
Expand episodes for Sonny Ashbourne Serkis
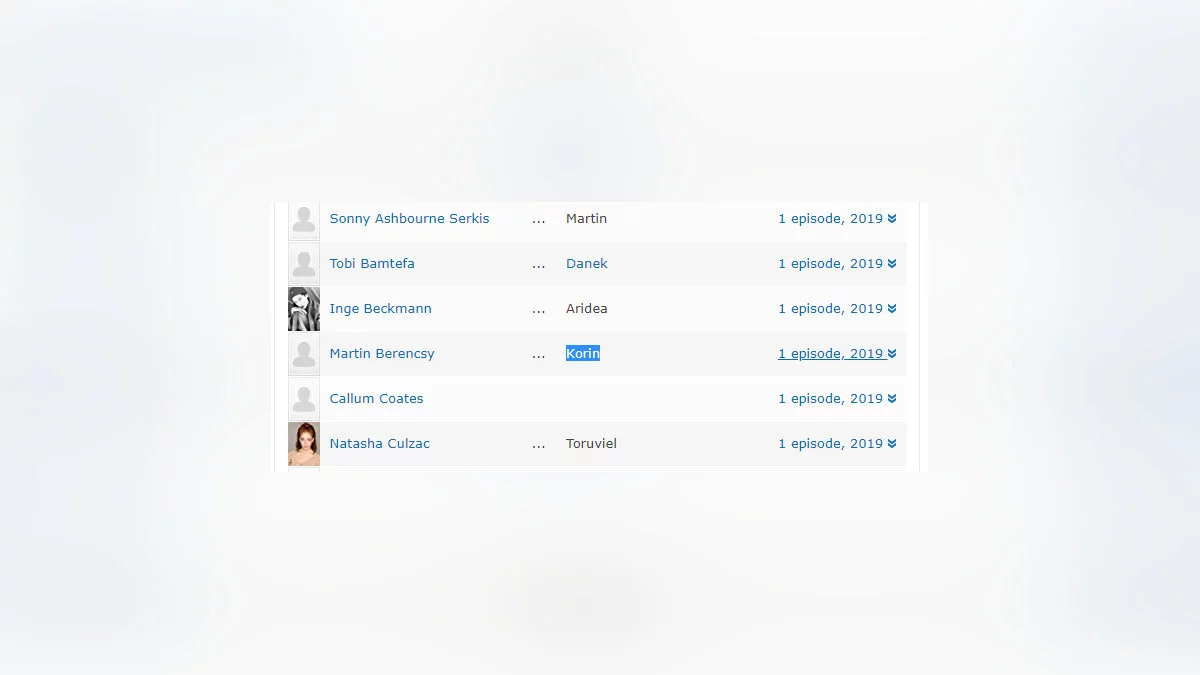tap(837, 219)
